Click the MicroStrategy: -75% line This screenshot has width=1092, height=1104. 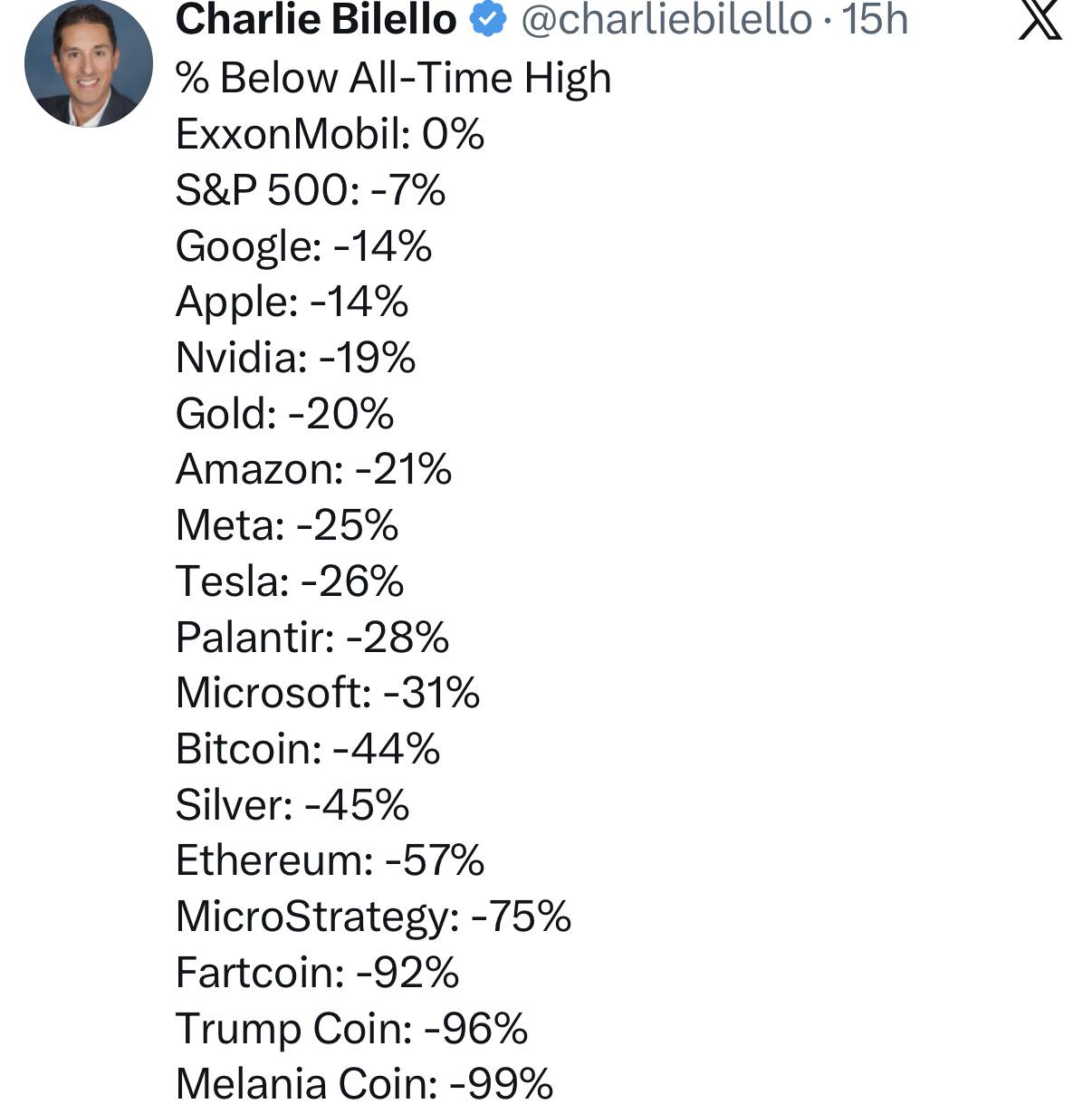373,917
